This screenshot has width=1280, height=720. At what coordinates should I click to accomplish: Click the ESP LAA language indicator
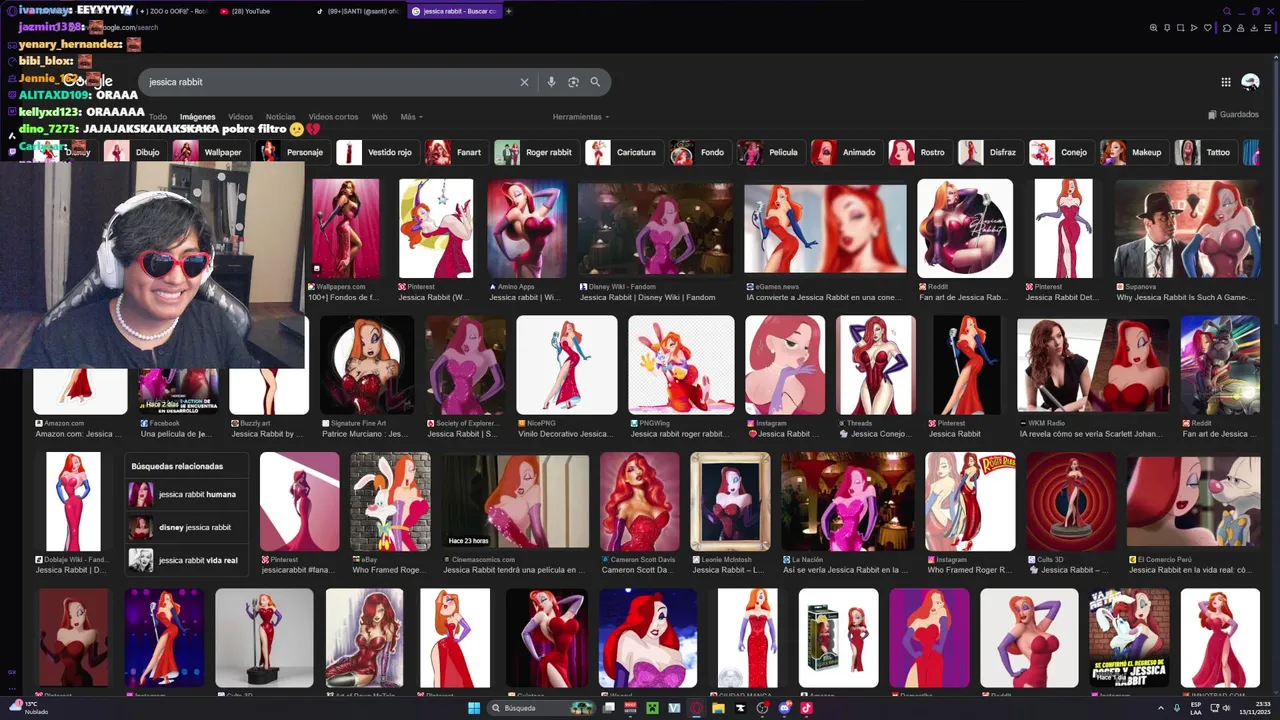1195,708
